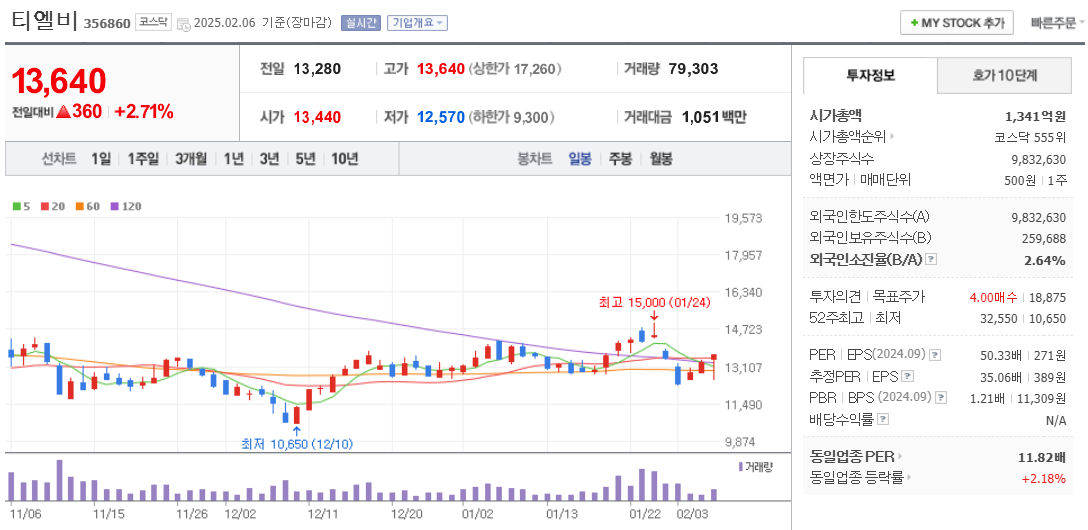Click the plus icon in MY STOCK 추가
The width and height of the screenshot is (1088, 530).
[x=915, y=23]
